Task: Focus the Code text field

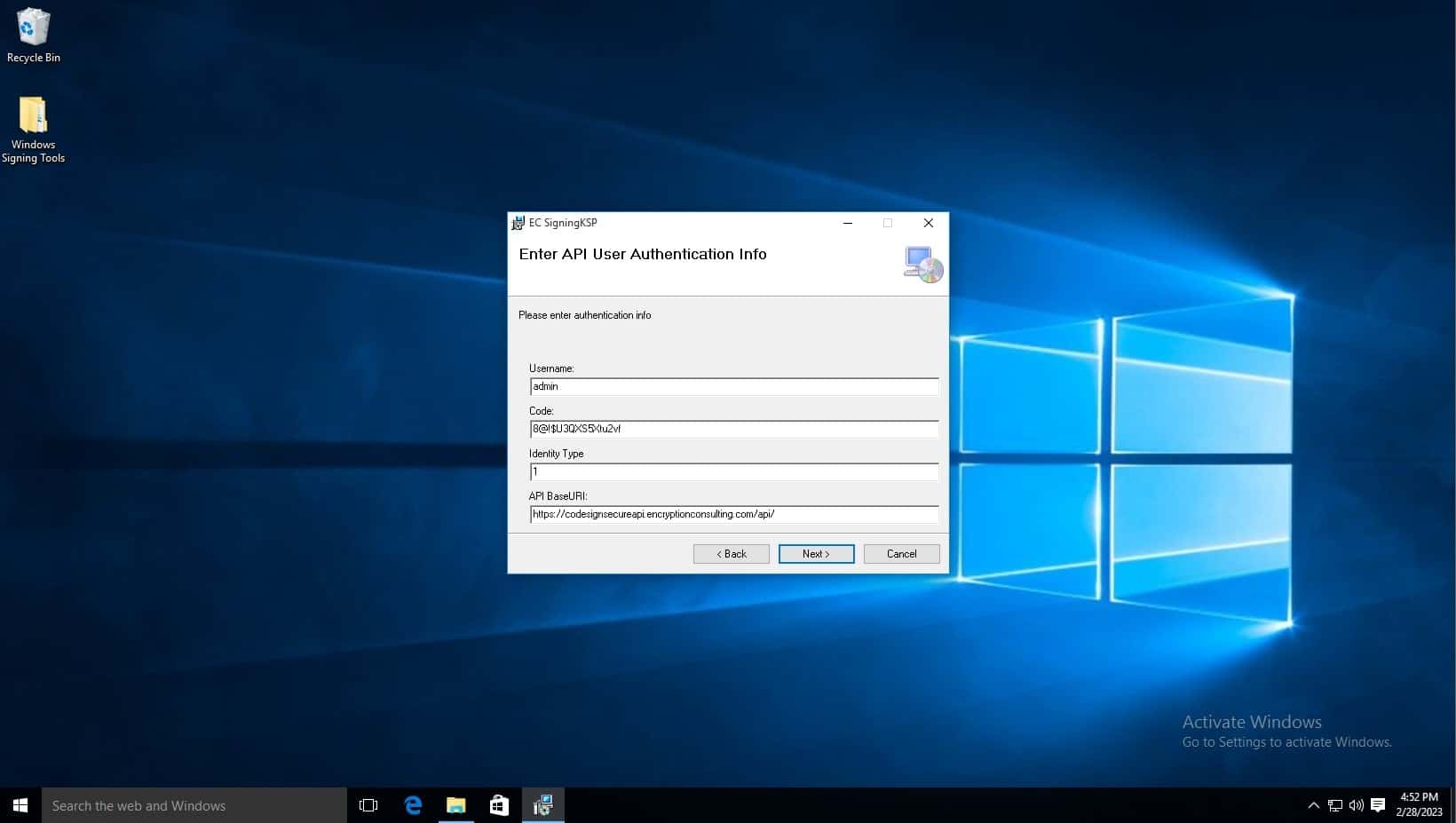Action: pyautogui.click(x=733, y=429)
